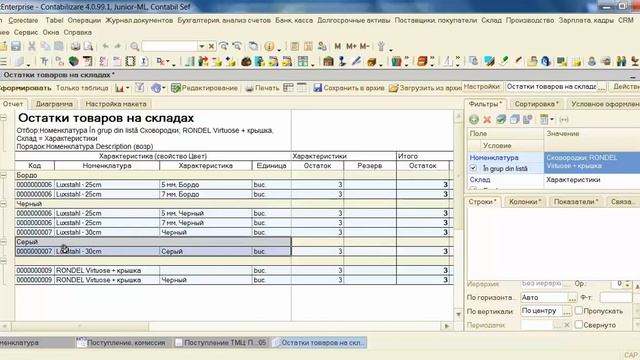Click the Ор. spinner up arrow

(627, 282)
